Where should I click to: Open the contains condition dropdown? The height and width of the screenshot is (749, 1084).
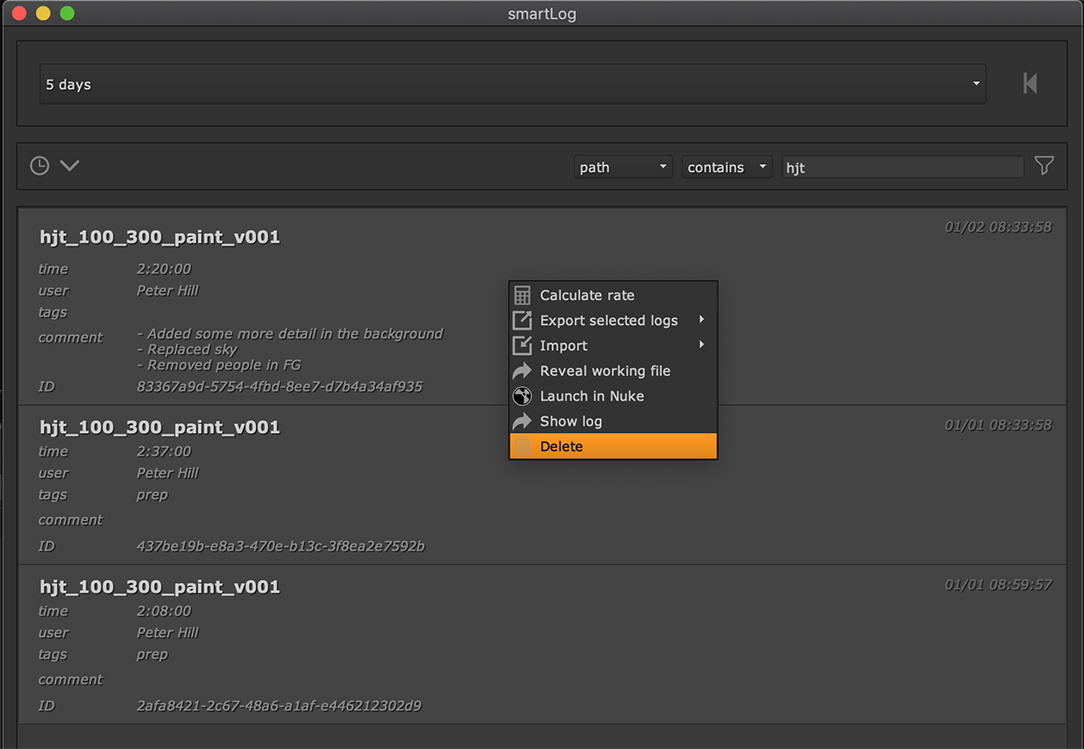coord(727,167)
